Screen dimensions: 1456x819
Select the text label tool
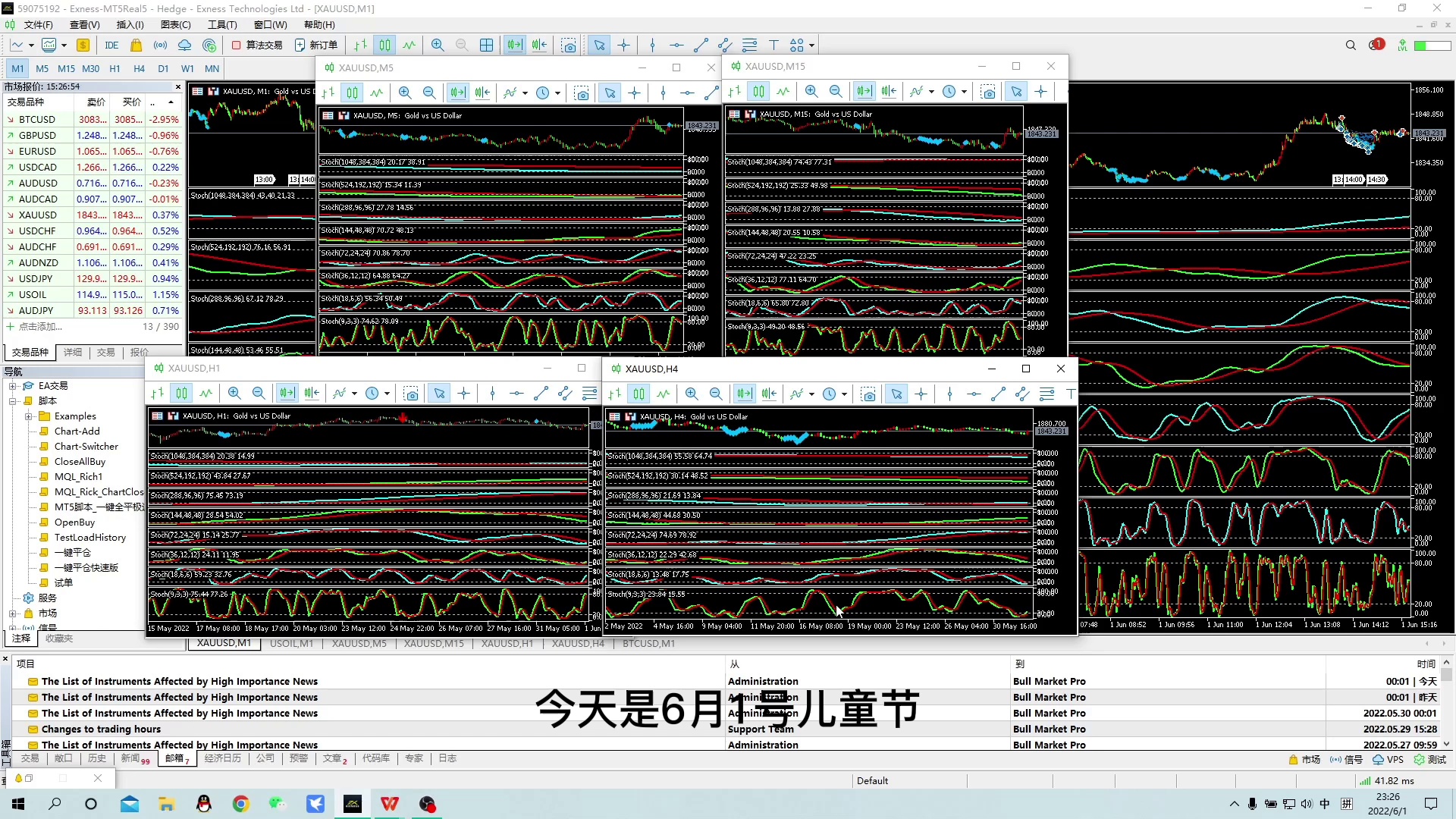click(x=773, y=45)
